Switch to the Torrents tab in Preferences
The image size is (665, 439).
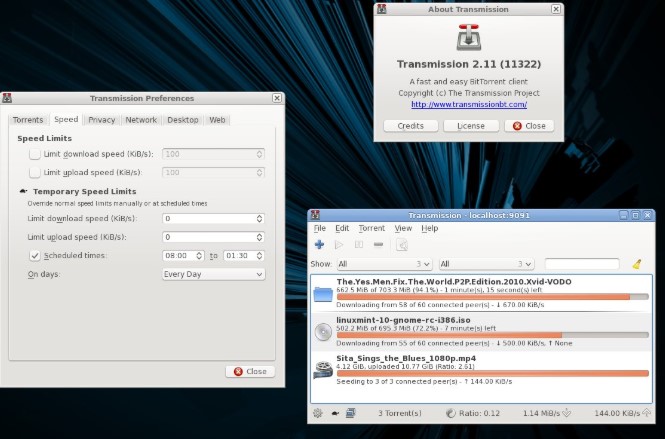click(x=28, y=120)
